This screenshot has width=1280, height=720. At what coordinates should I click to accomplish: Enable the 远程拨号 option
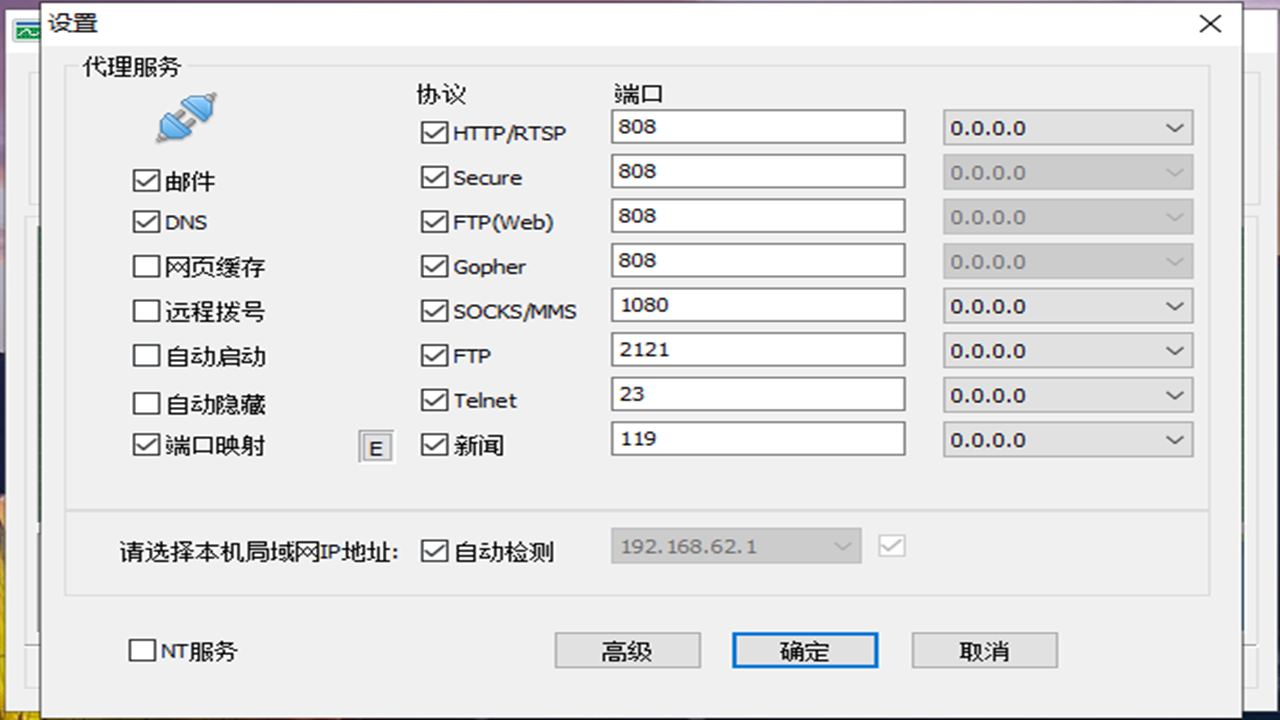[146, 311]
